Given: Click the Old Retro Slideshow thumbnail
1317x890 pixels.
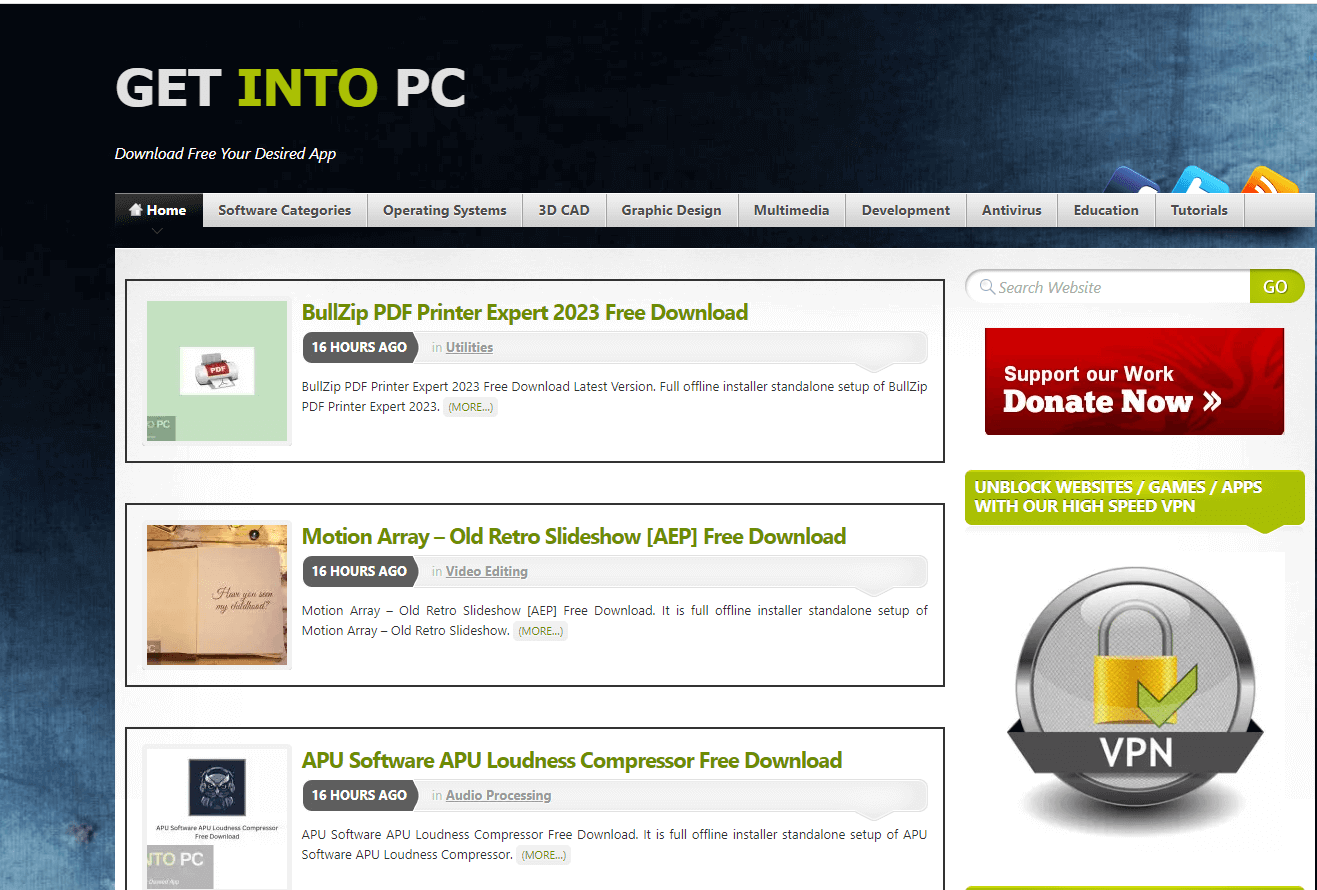Looking at the screenshot, I should [217, 595].
